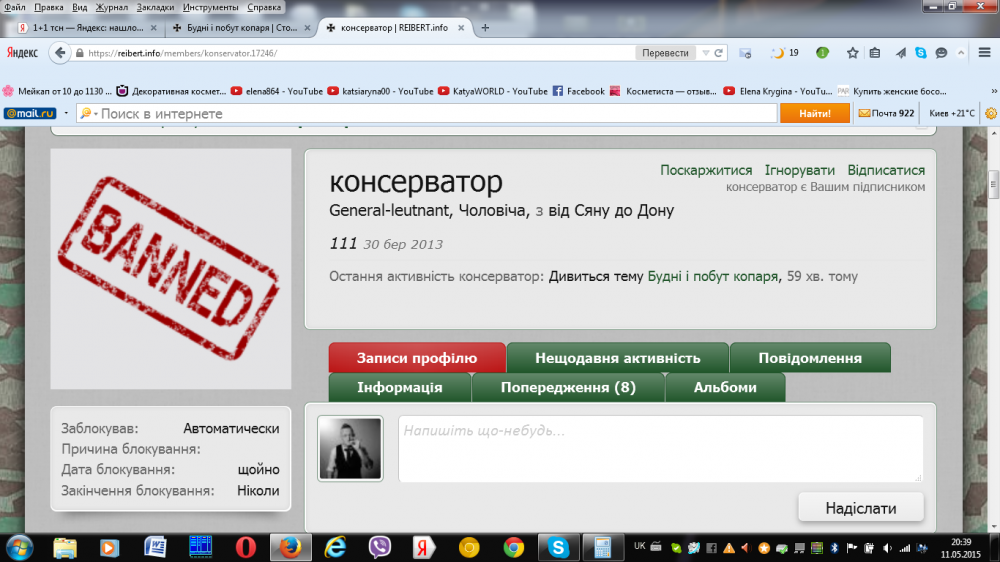The height and width of the screenshot is (562, 1000).
Task: Open the Skype toolbar icon
Action: coord(921,53)
